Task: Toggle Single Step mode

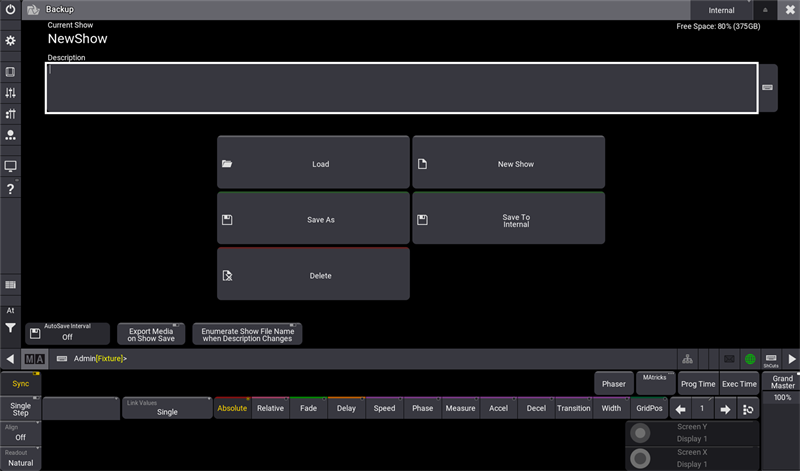Action: point(20,409)
